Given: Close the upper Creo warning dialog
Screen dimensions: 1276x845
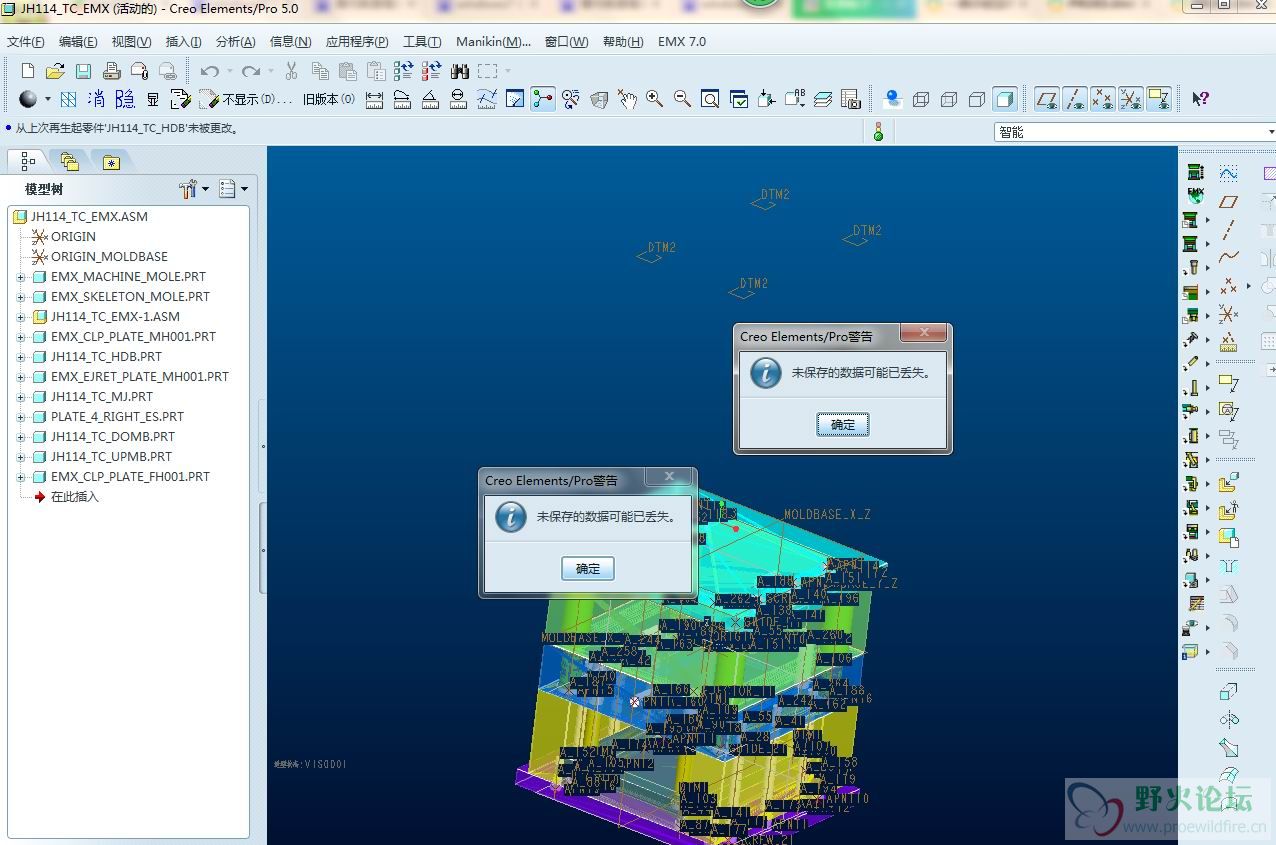Looking at the screenshot, I should (x=925, y=333).
